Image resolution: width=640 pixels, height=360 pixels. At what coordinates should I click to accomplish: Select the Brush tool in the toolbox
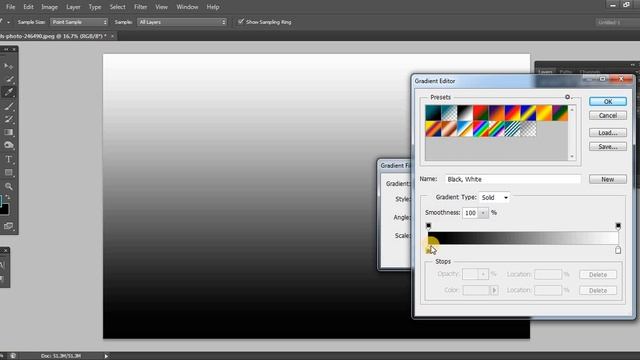tap(9, 107)
